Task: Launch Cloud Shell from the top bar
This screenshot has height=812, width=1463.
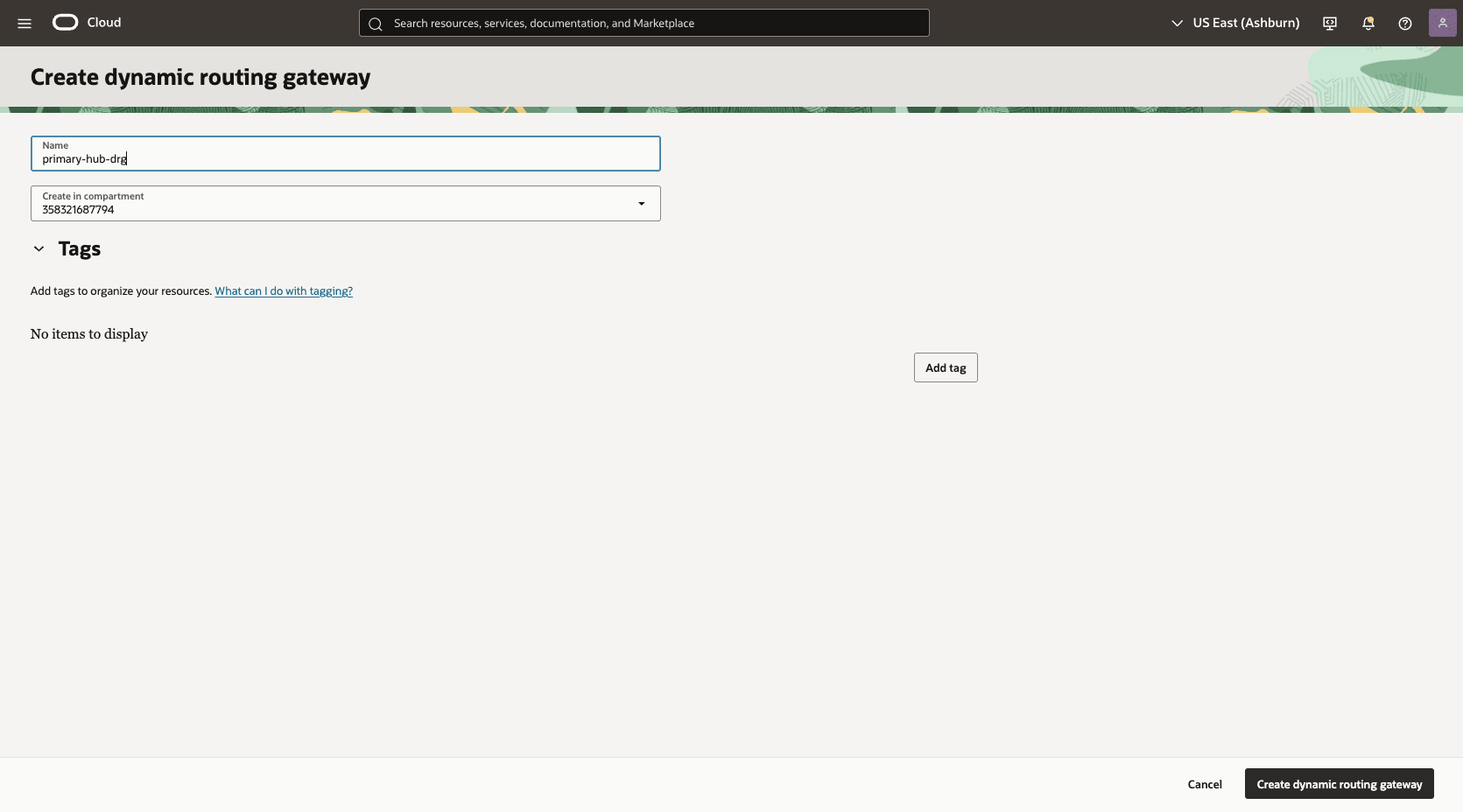Action: (x=1329, y=23)
